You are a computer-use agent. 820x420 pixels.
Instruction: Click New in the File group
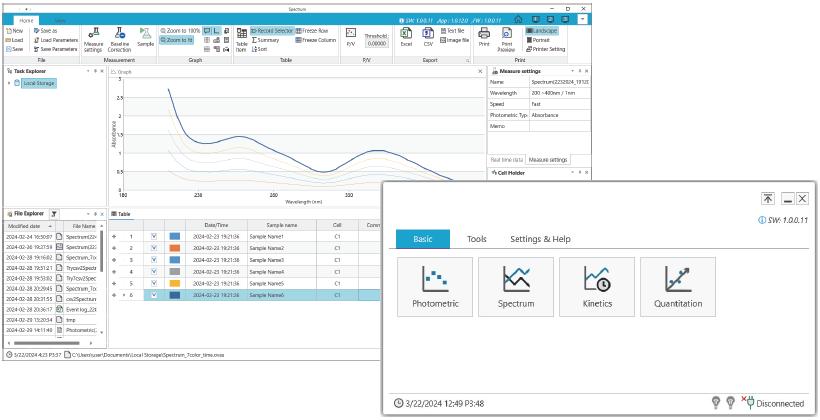pyautogui.click(x=15, y=31)
